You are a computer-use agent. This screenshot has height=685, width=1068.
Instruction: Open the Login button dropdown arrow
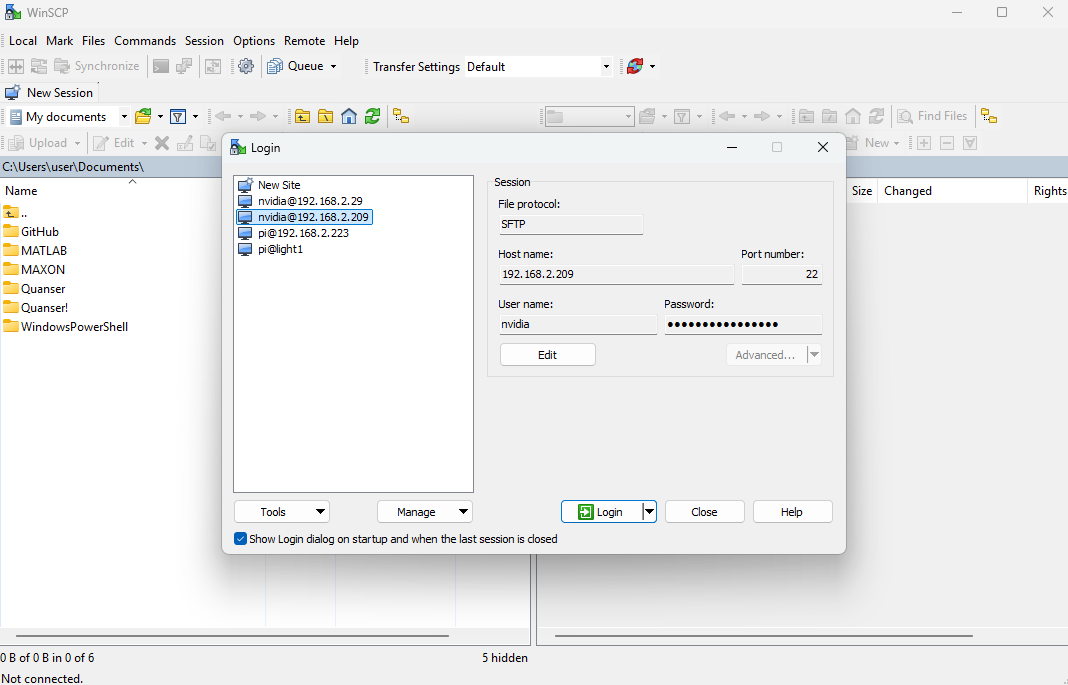point(650,512)
